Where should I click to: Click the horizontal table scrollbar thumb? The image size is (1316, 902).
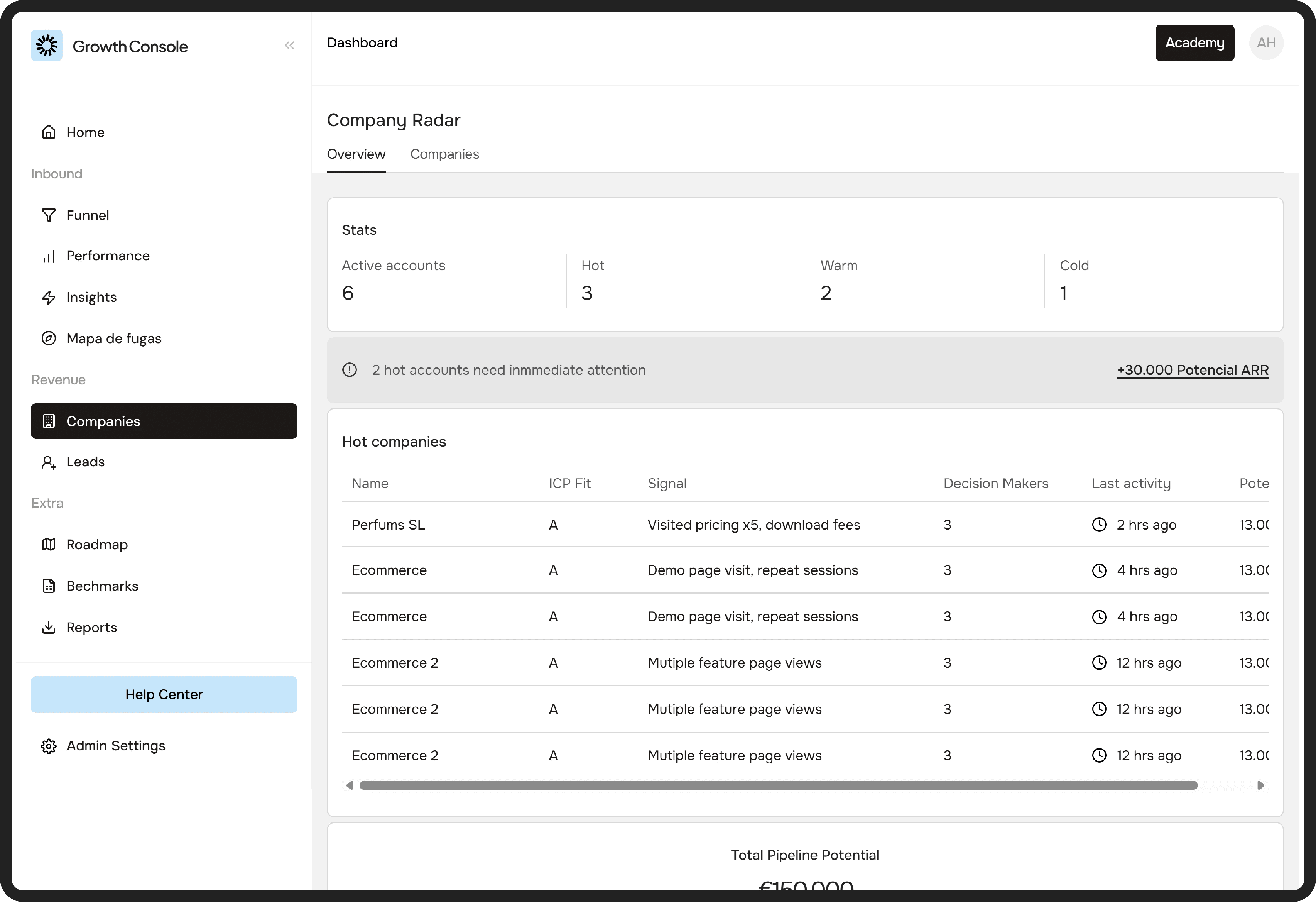pyautogui.click(x=778, y=785)
